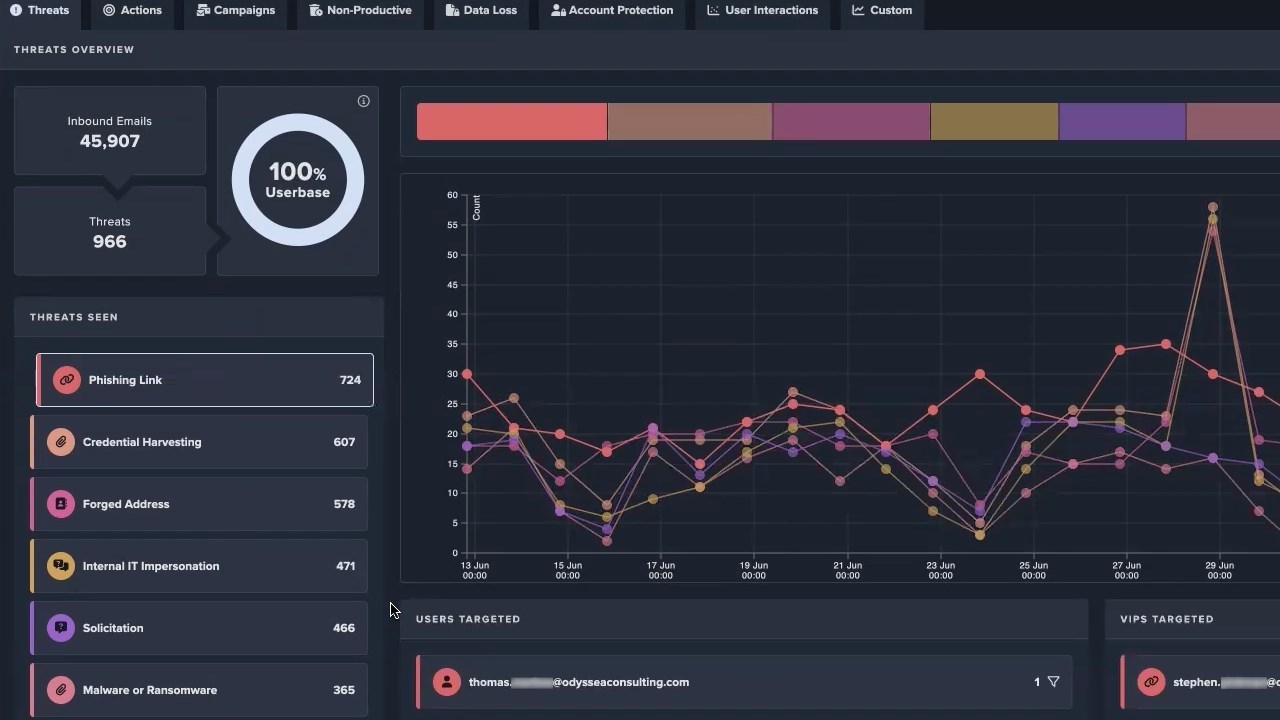This screenshot has width=1280, height=720.
Task: Click the filter funnel icon in thomas row
Action: 1053,682
